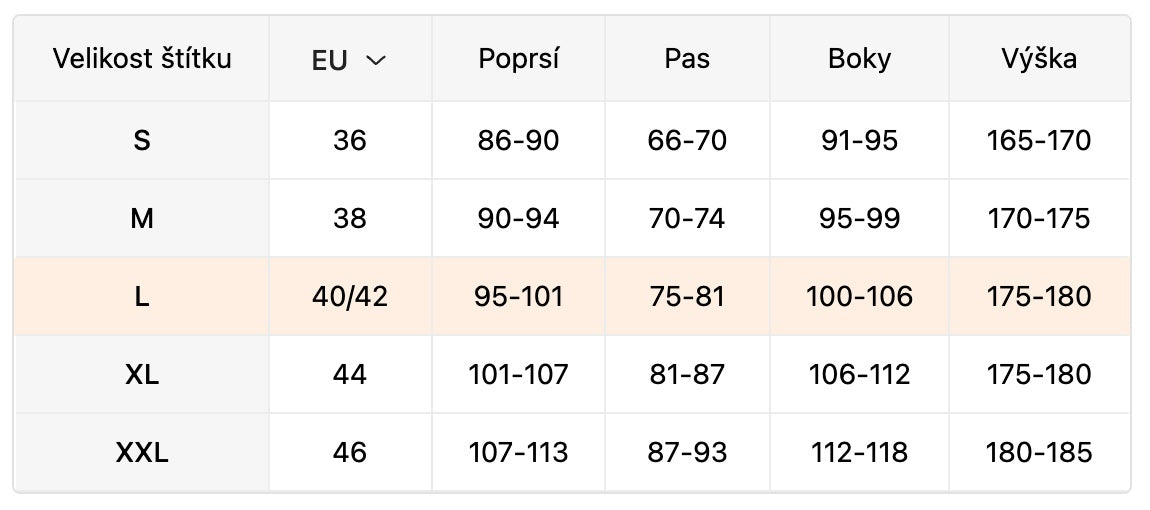1150x510 pixels.
Task: Select the highlighted L size row label
Action: point(142,297)
